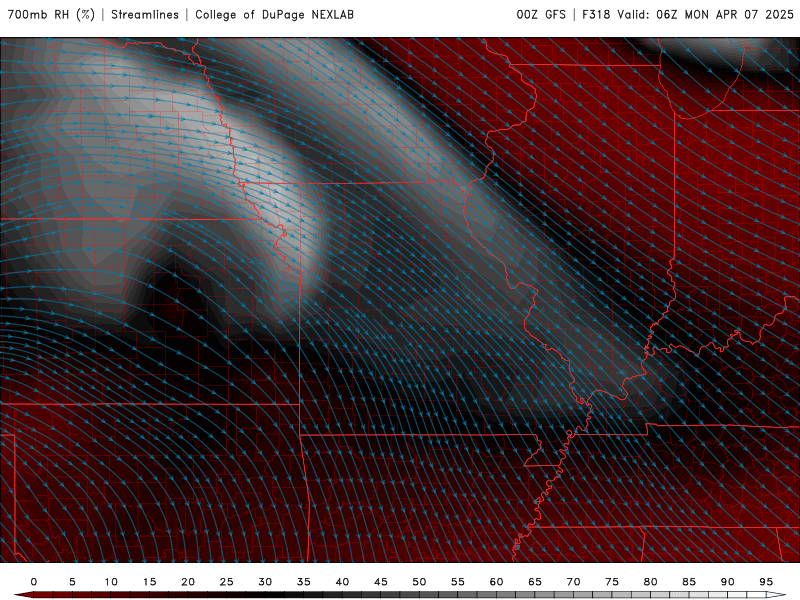Image resolution: width=800 pixels, height=600 pixels.
Task: Click the colorbar label "55"
Action: click(458, 582)
